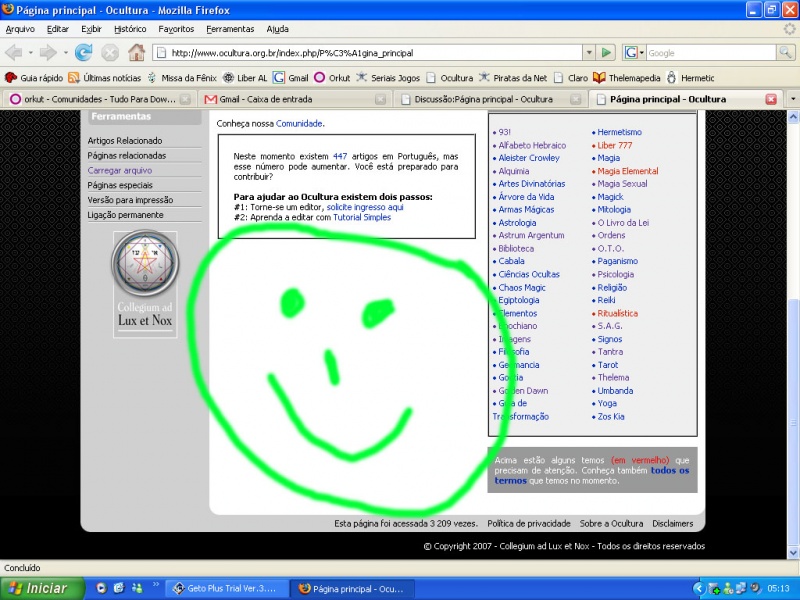The width and height of the screenshot is (800, 600).
Task: Expand the URL history dropdown arrow
Action: pyautogui.click(x=589, y=53)
